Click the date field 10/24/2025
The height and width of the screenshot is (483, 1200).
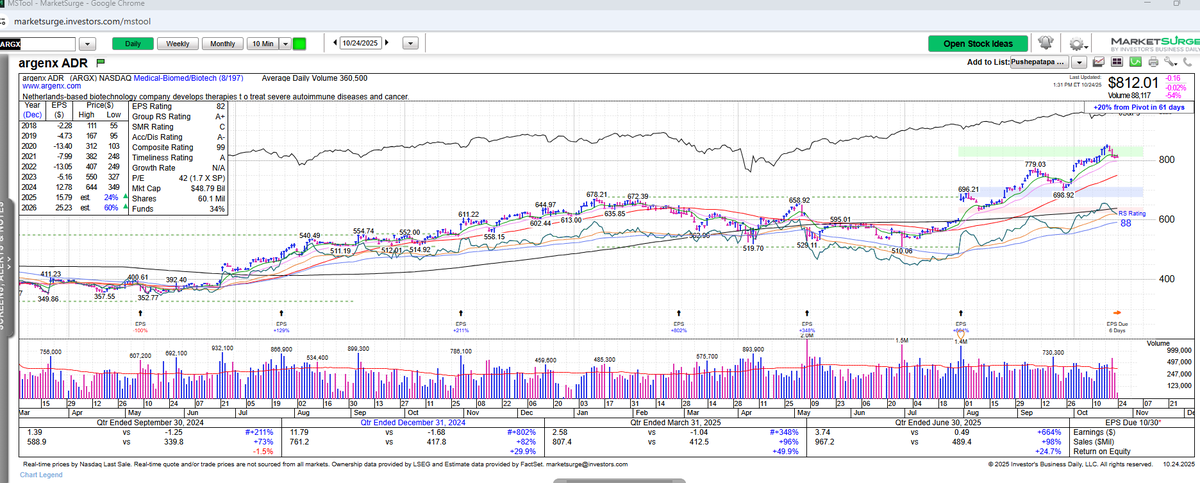361,43
